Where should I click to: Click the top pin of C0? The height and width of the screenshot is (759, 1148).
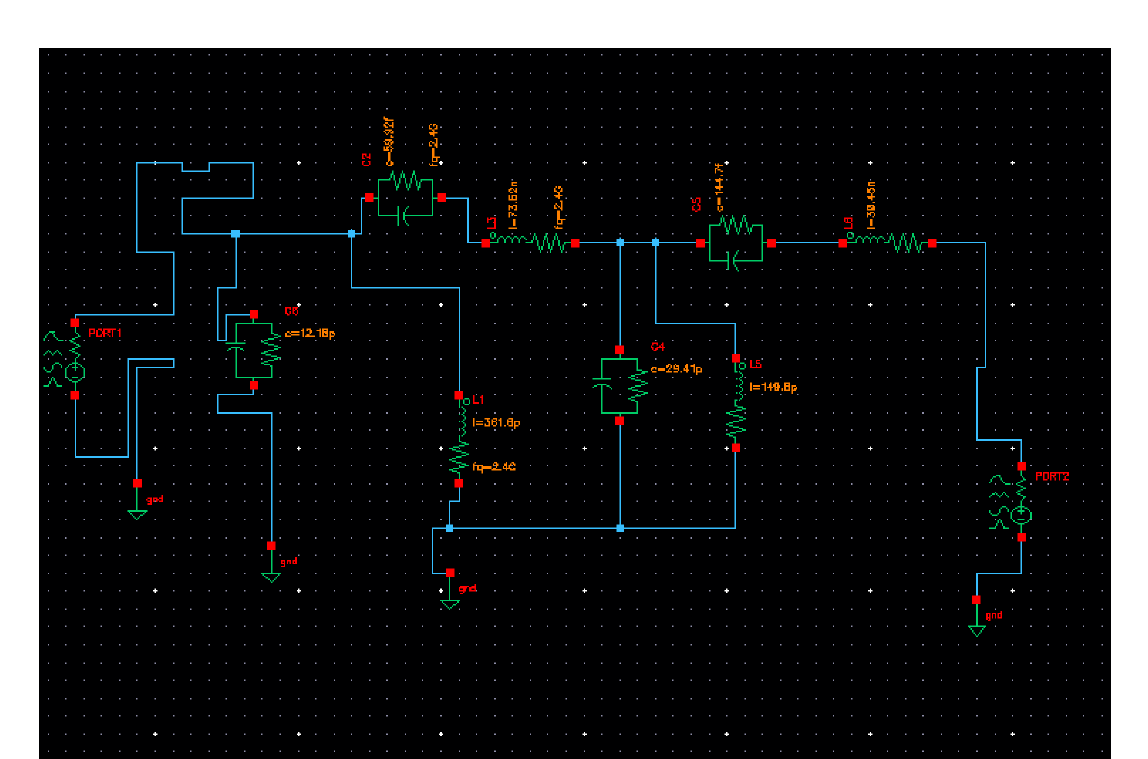pos(253,314)
